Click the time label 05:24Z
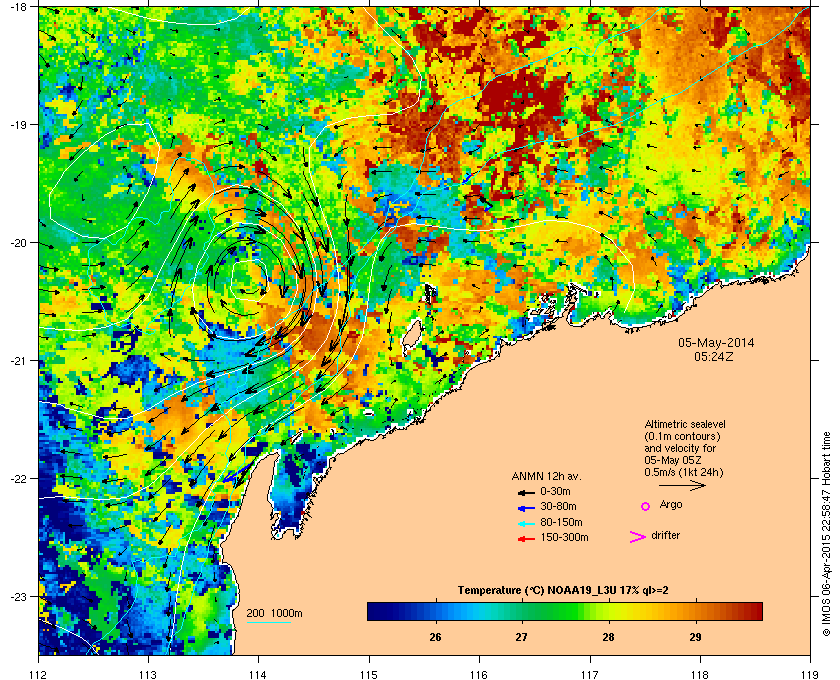 (714, 356)
